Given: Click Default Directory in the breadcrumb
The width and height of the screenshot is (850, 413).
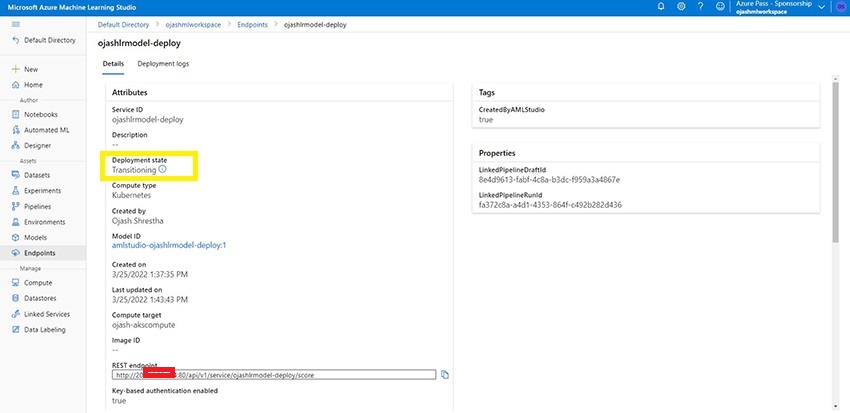Looking at the screenshot, I should [123, 25].
